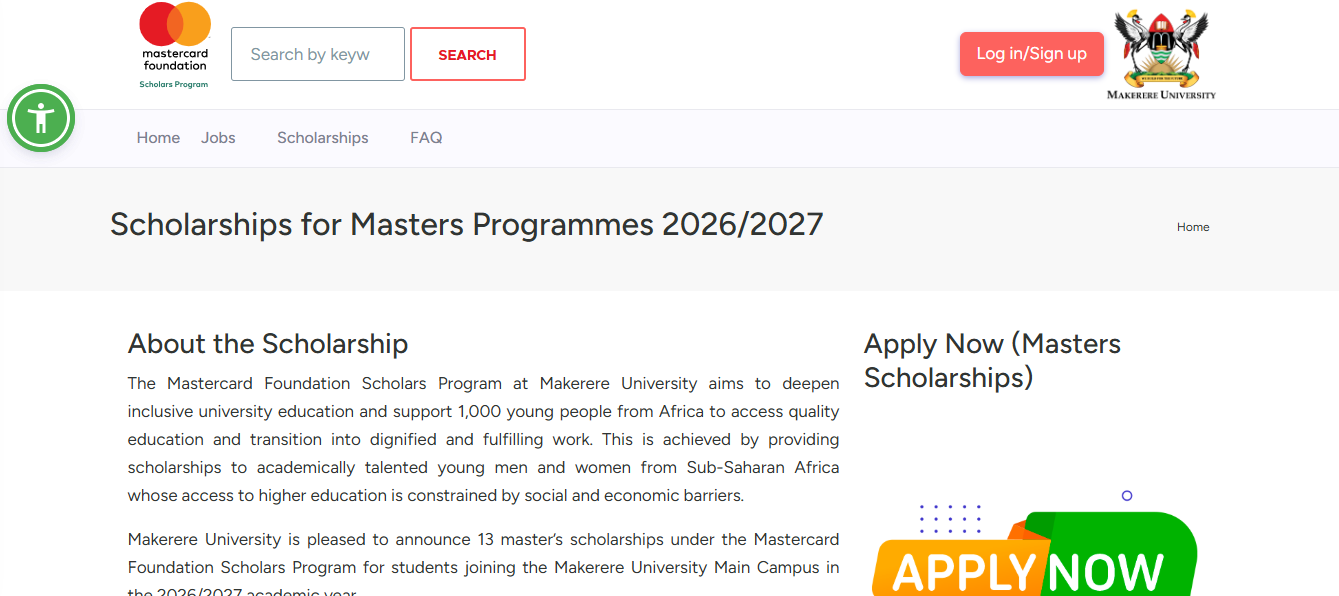Select the FAQ navigation item
The width and height of the screenshot is (1339, 596).
click(426, 137)
